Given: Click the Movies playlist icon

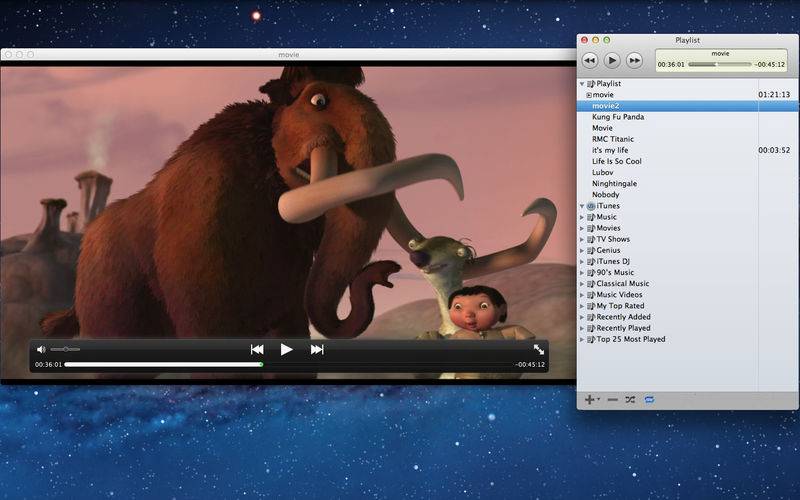Looking at the screenshot, I should tap(591, 229).
